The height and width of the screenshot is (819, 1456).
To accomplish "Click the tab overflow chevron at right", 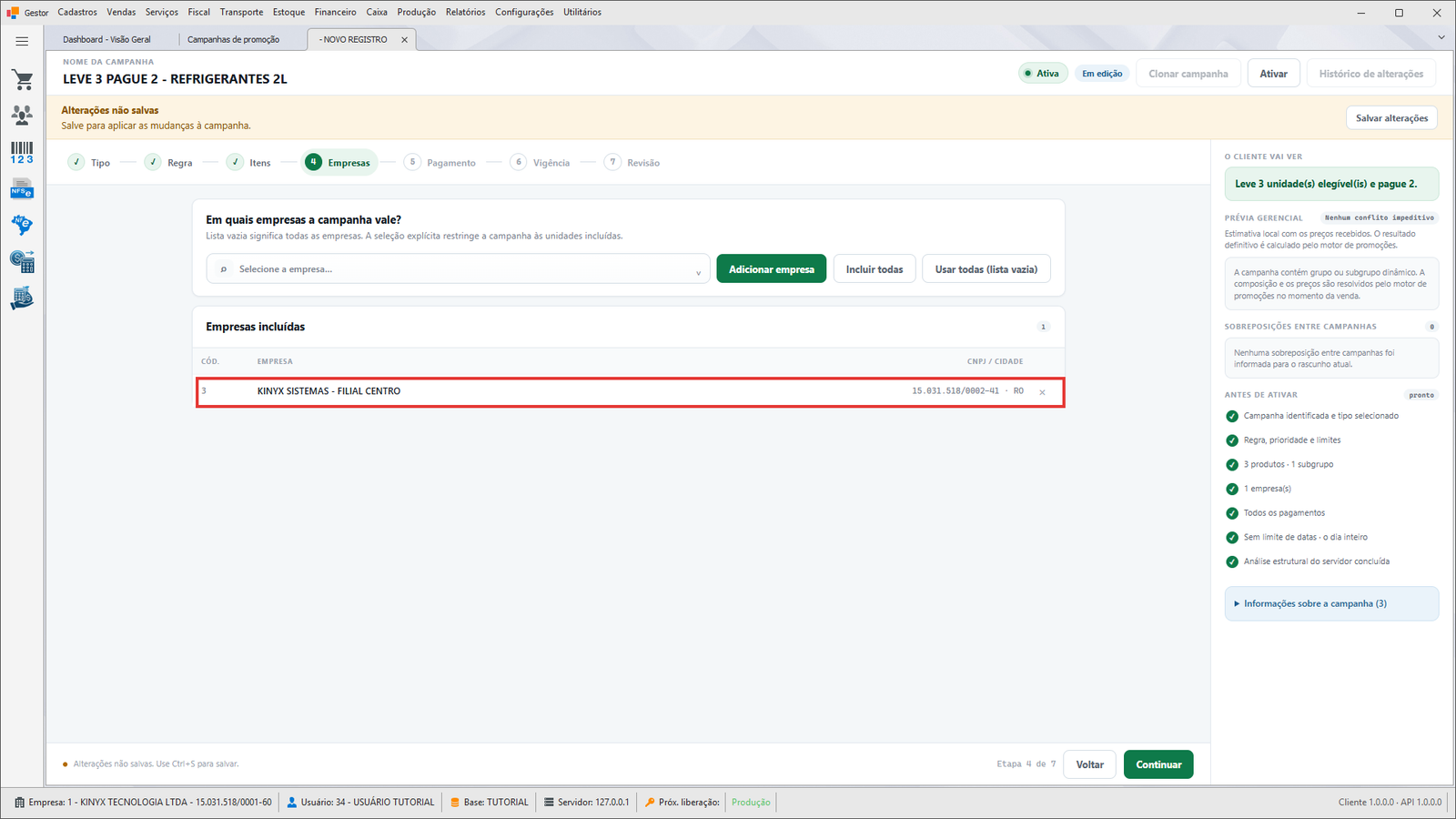I will 1441,37.
